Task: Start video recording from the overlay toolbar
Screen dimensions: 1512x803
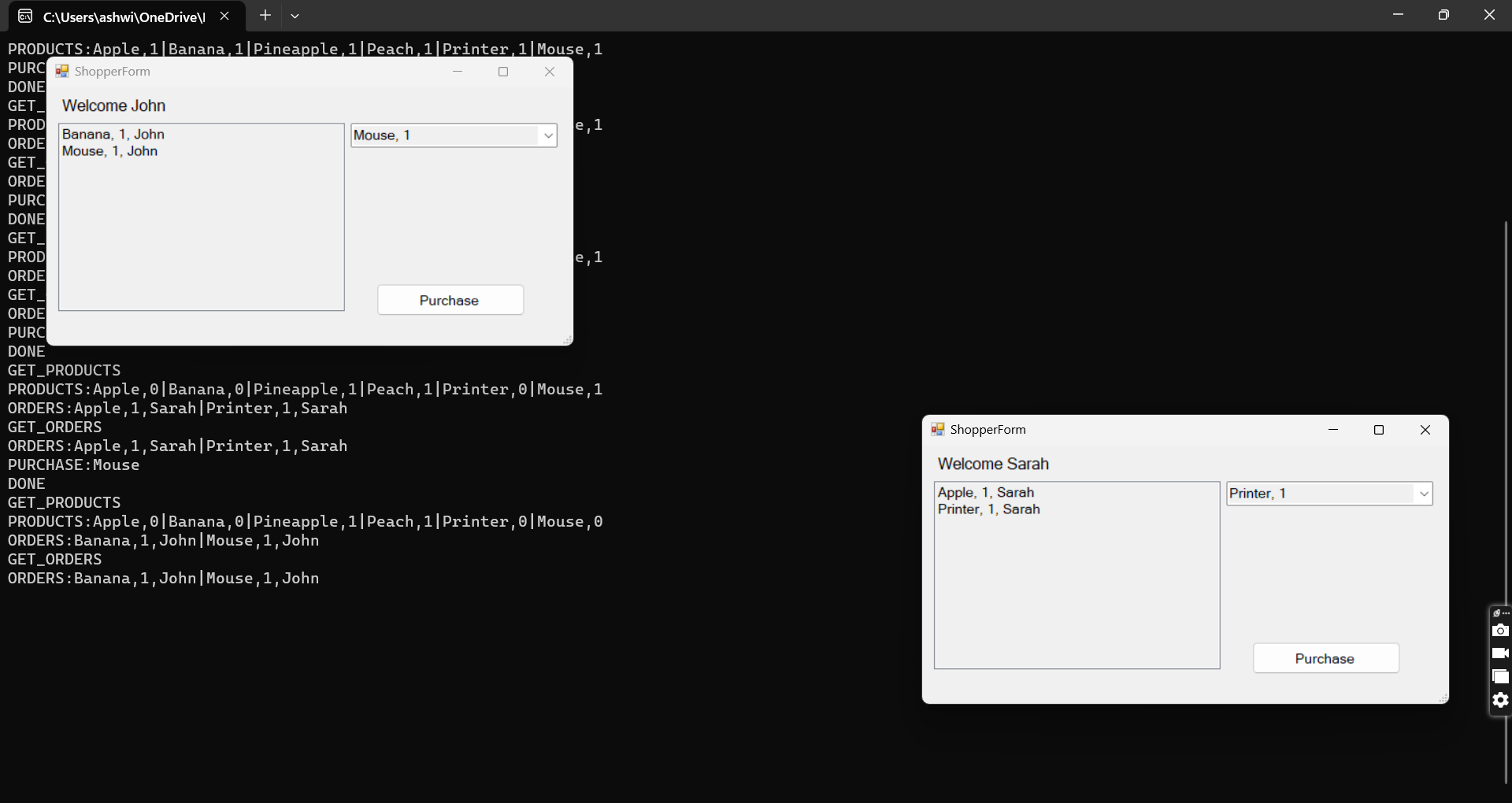Action: pyautogui.click(x=1500, y=653)
